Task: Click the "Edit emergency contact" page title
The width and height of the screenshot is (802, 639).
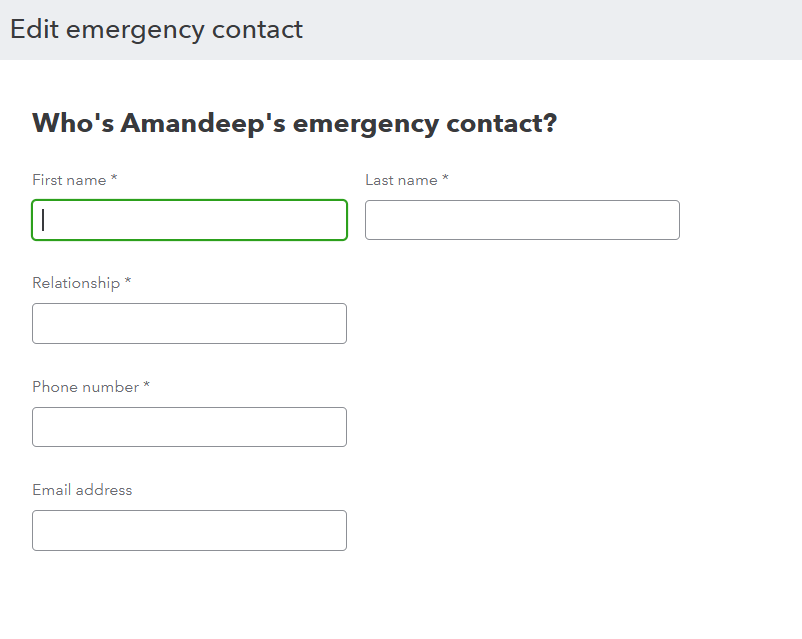Action: click(x=156, y=29)
